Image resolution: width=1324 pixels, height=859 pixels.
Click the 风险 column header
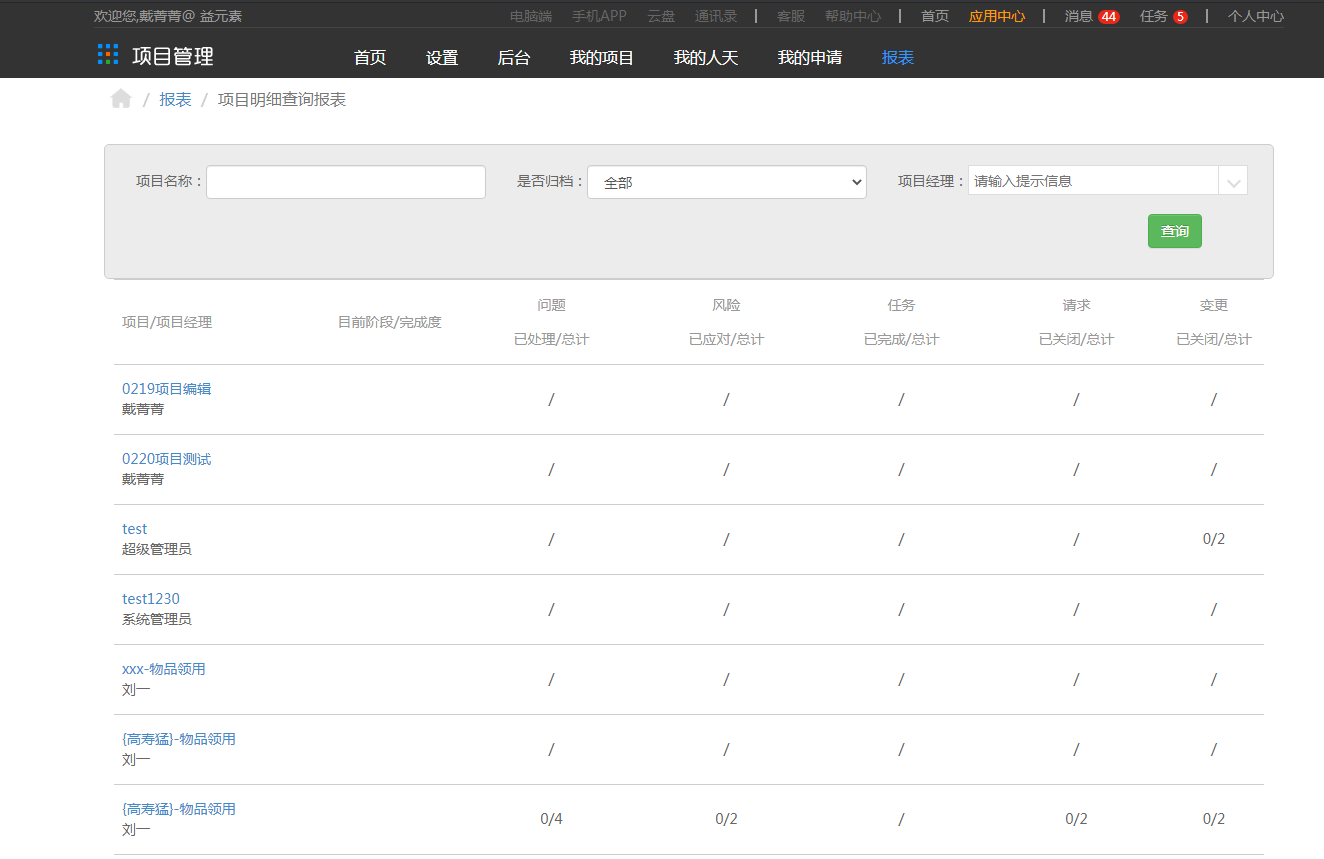pyautogui.click(x=727, y=305)
